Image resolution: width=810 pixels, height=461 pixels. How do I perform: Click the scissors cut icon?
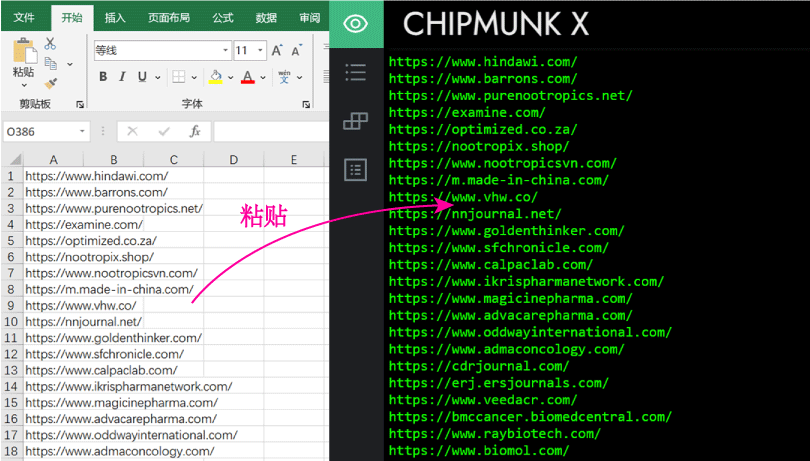[50, 43]
